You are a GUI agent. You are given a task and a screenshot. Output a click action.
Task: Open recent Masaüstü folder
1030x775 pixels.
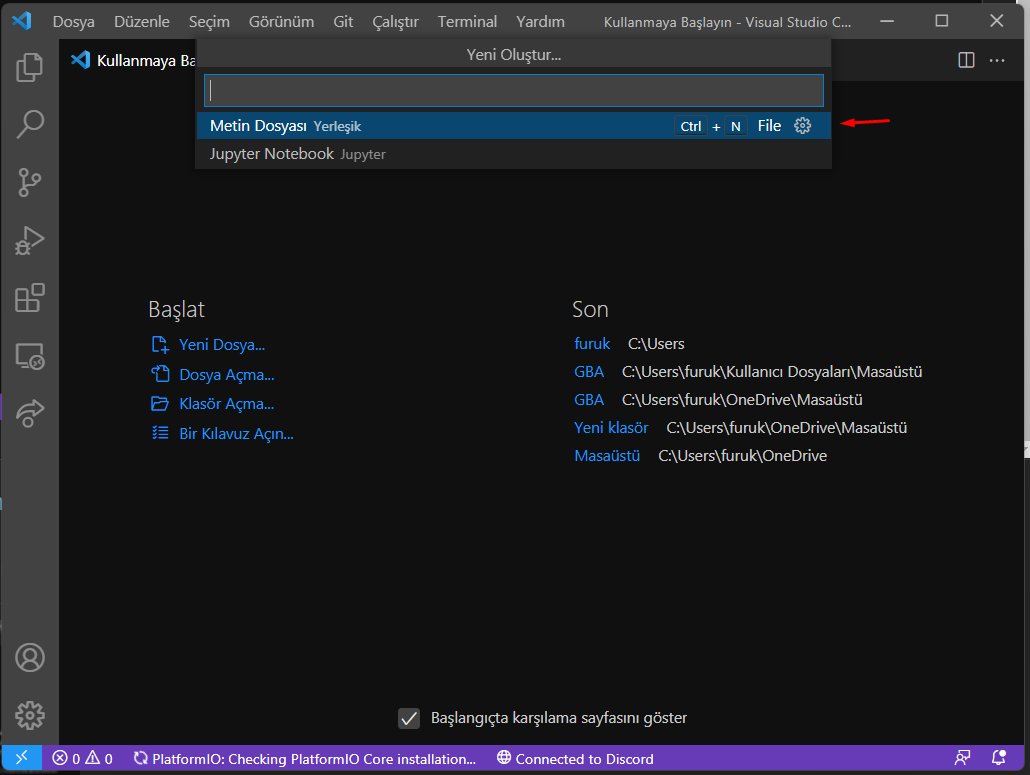click(607, 456)
